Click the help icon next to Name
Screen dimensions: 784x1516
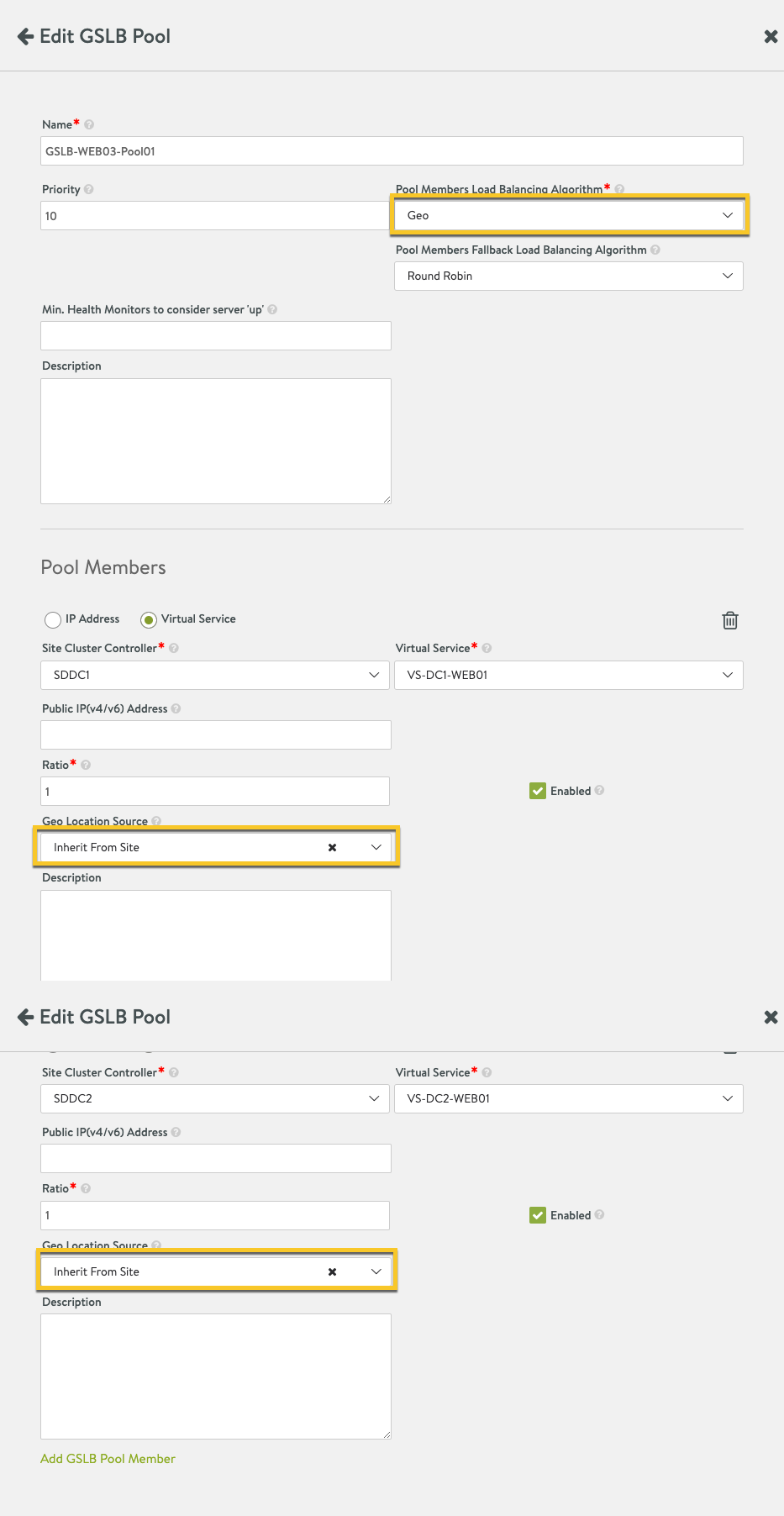tap(89, 124)
